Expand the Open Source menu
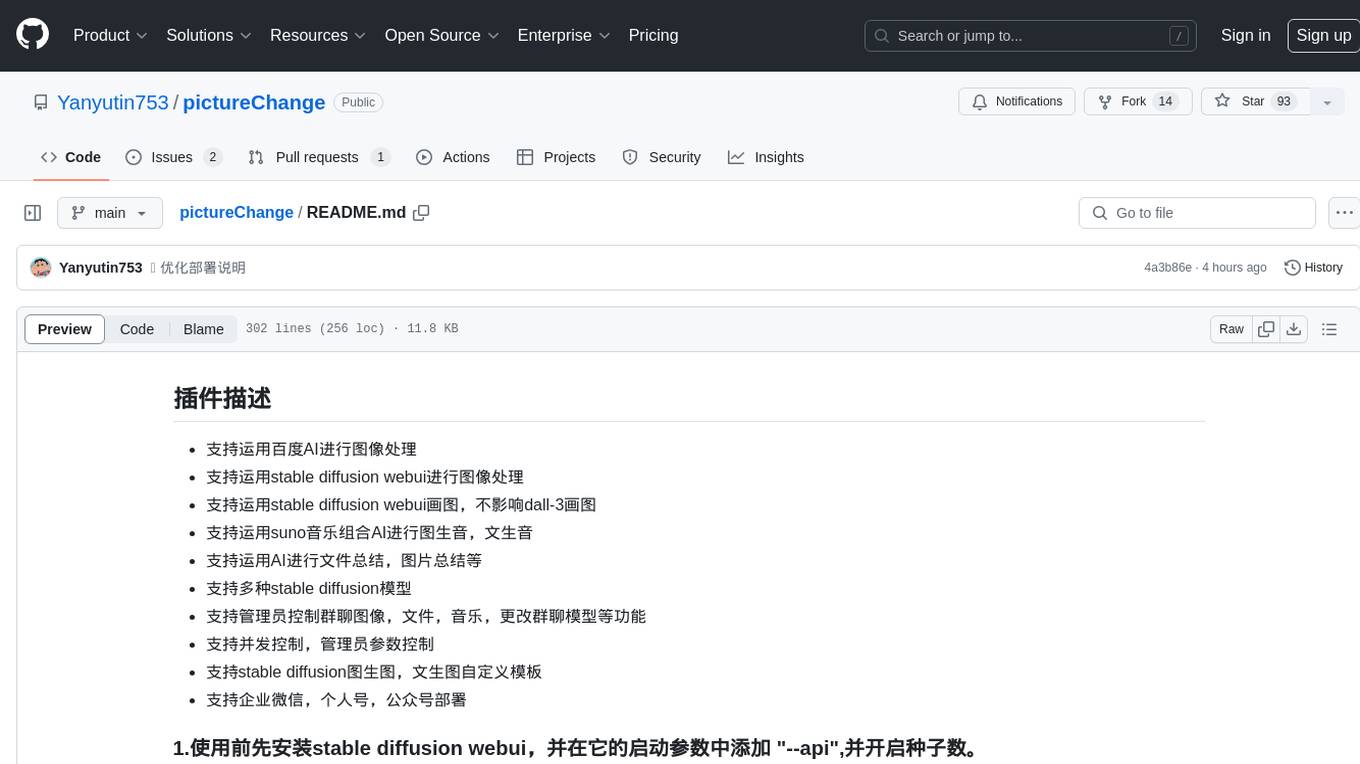 click(x=440, y=35)
